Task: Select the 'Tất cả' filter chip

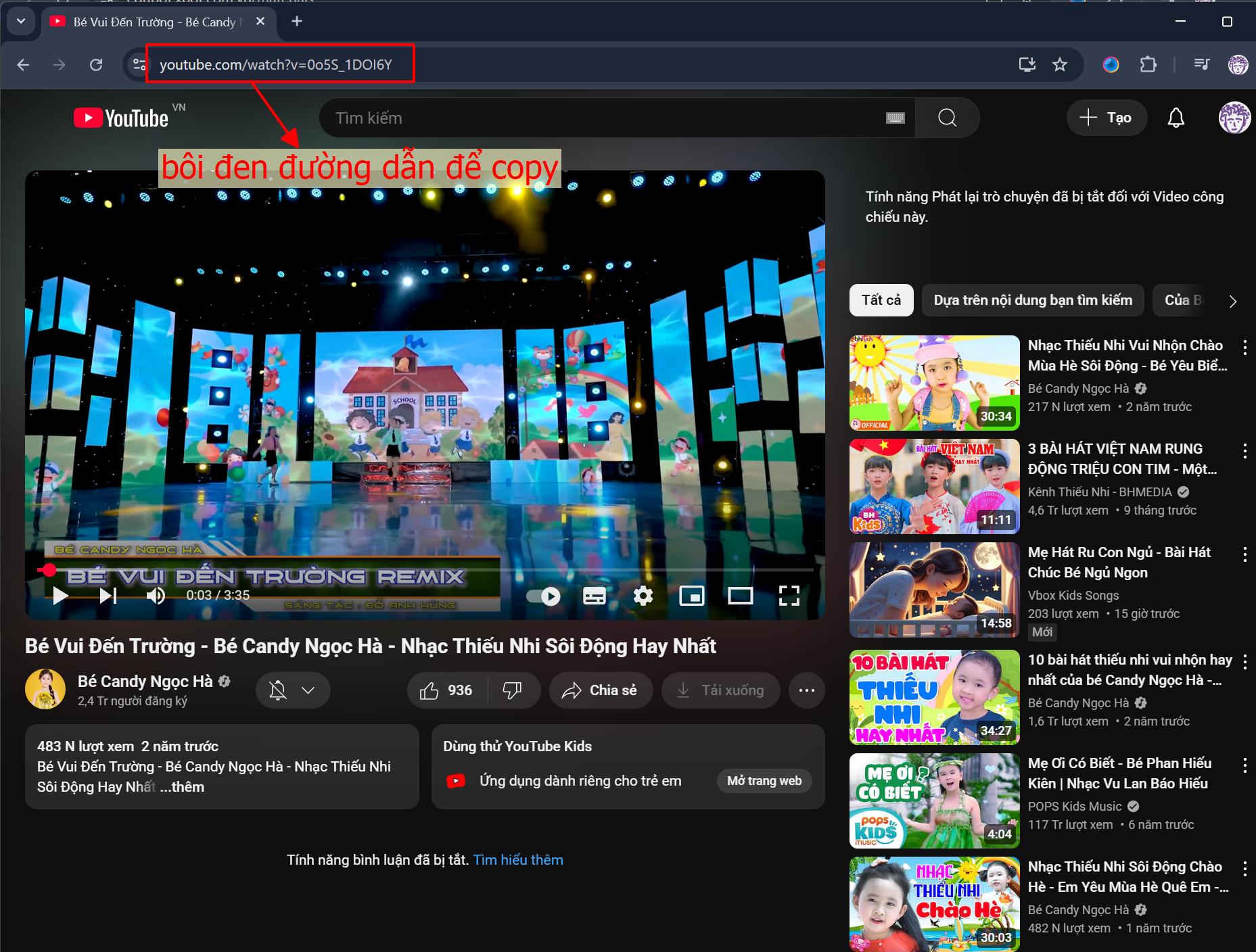Action: [x=881, y=300]
